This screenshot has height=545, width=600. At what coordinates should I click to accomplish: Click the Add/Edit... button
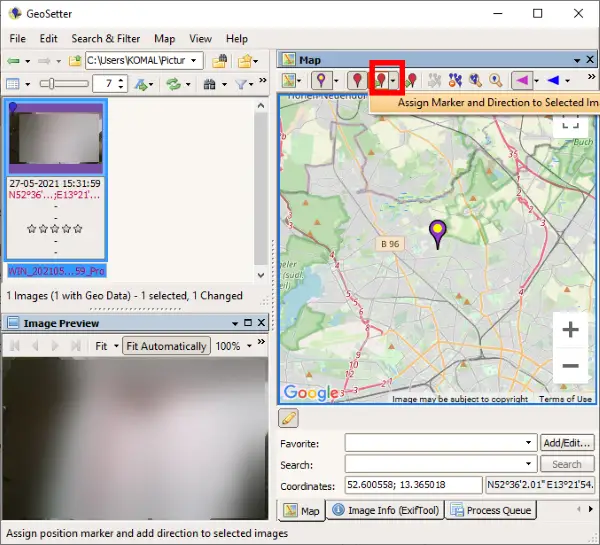click(x=566, y=442)
